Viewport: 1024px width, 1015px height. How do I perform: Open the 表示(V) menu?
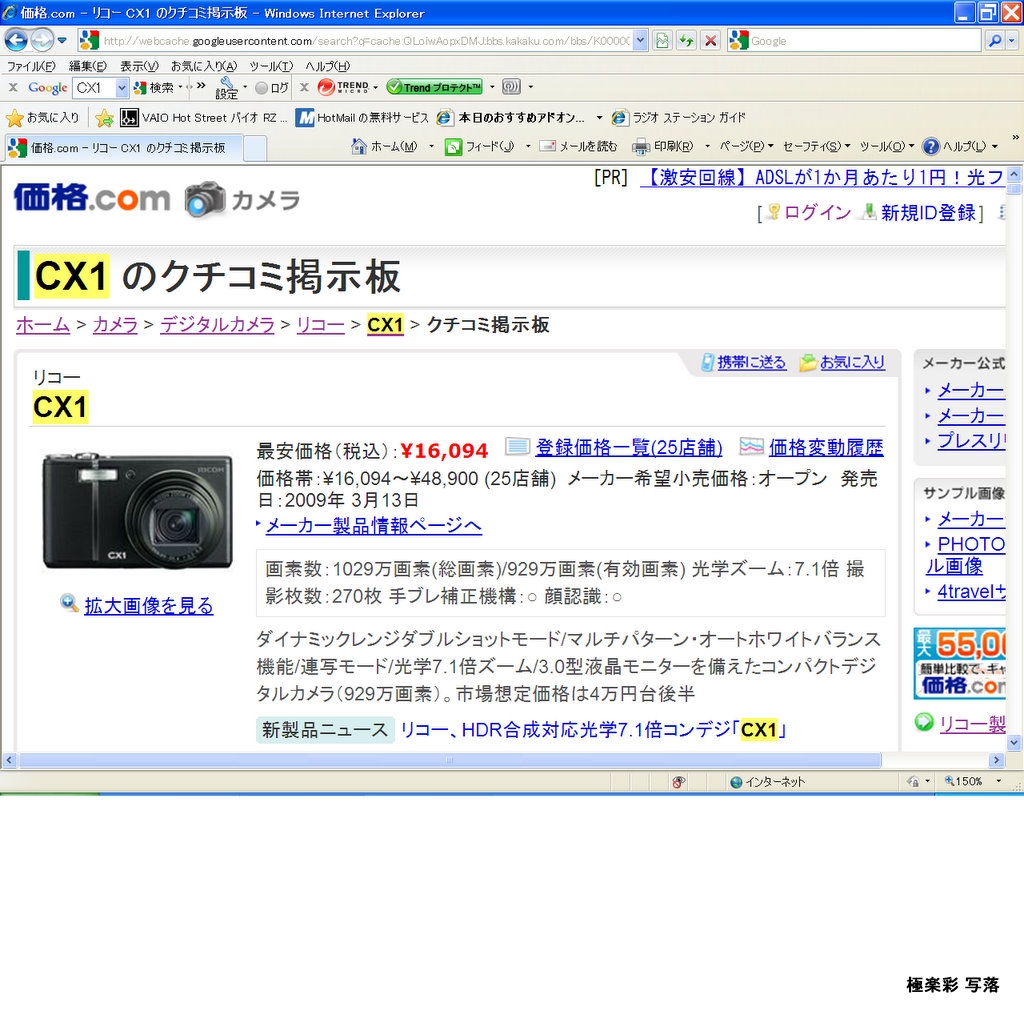(x=139, y=66)
